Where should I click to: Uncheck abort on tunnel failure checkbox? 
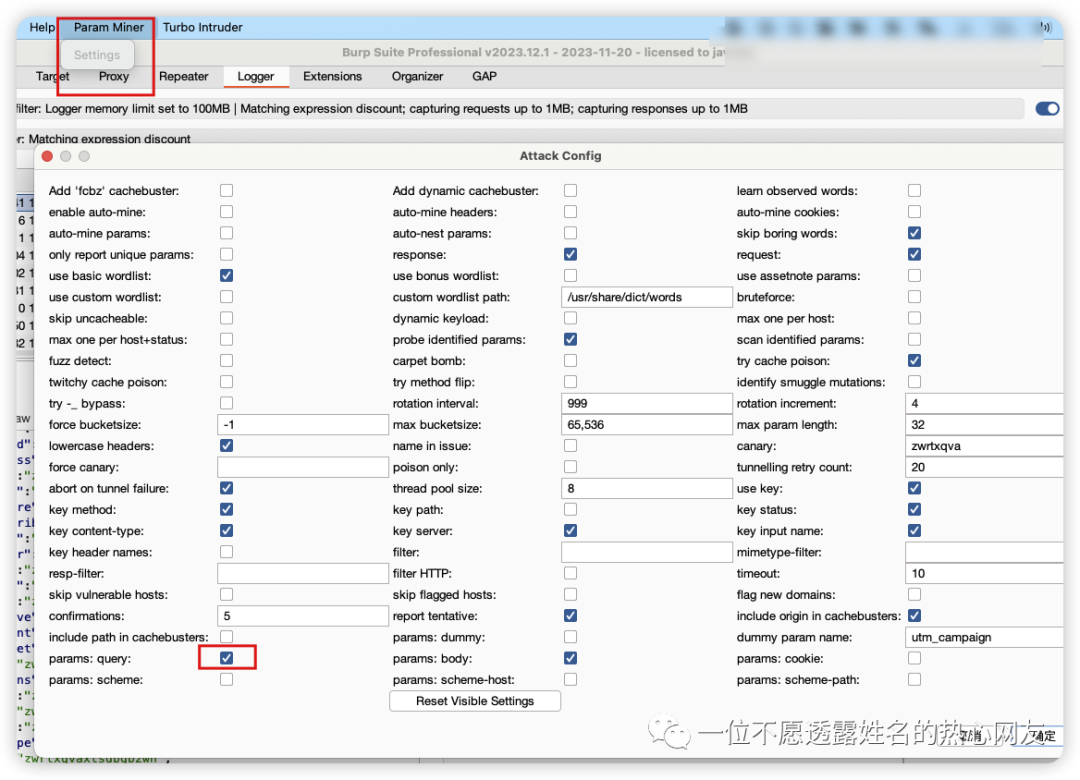tap(226, 488)
